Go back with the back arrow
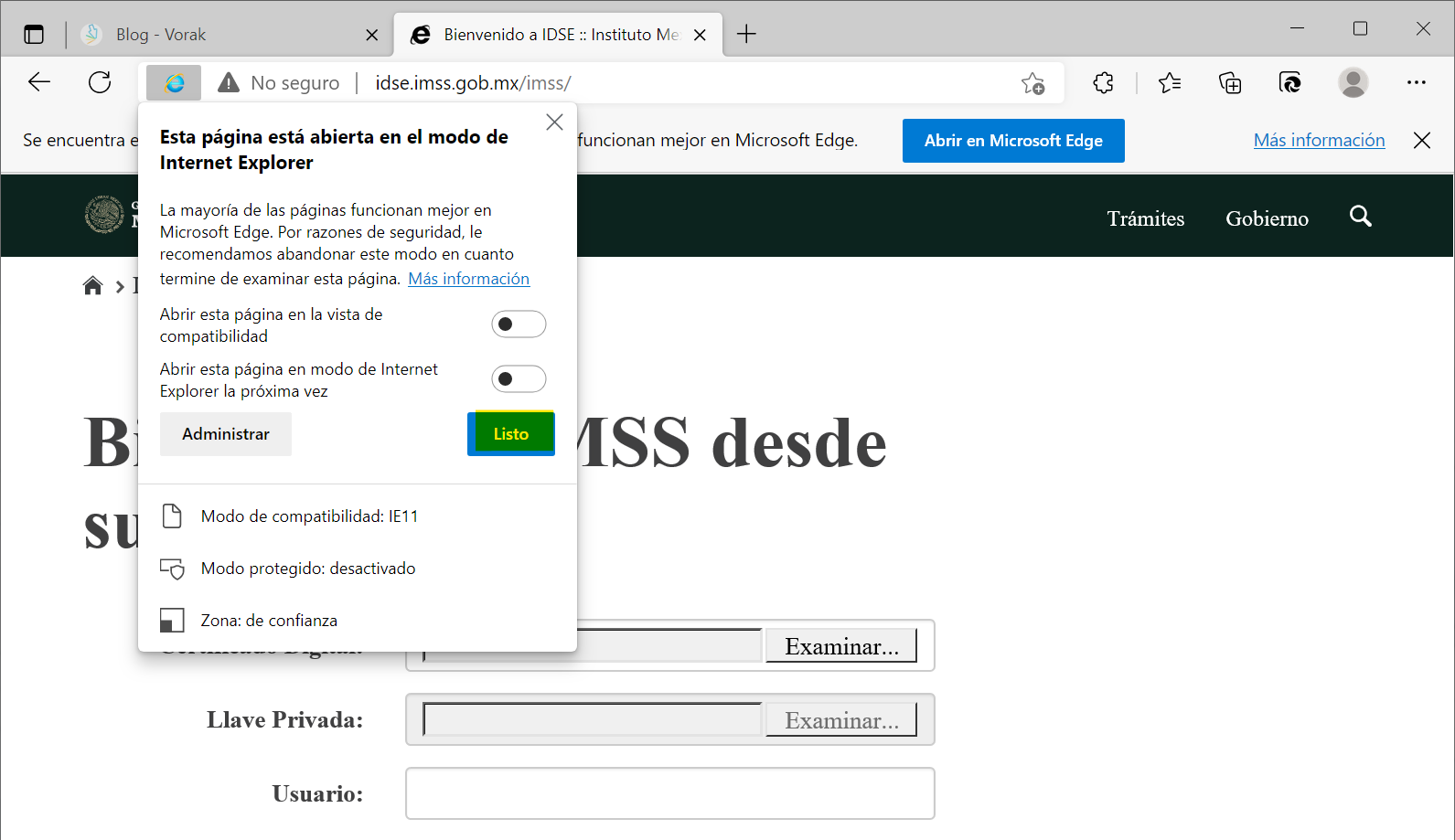Screen dimensions: 1455x840 tap(38, 82)
